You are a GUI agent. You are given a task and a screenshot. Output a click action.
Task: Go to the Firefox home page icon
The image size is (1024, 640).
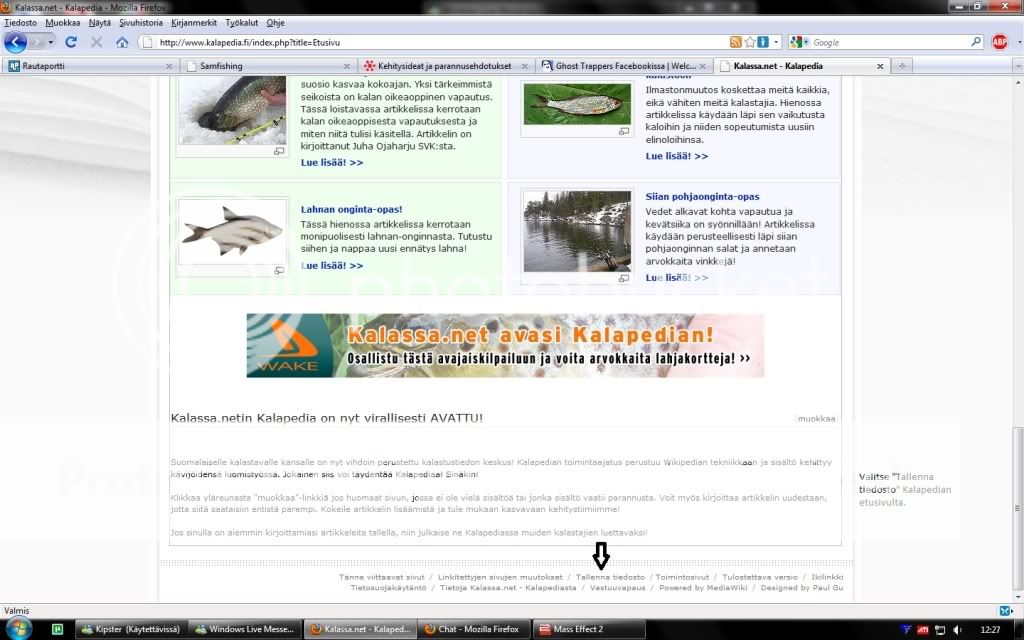click(x=122, y=42)
